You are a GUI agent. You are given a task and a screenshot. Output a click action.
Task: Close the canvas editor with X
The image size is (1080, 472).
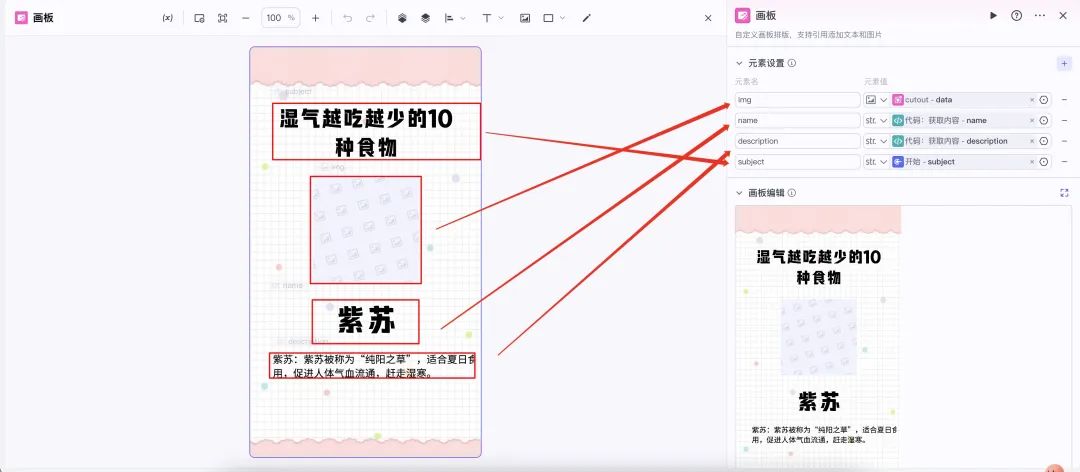pos(708,18)
